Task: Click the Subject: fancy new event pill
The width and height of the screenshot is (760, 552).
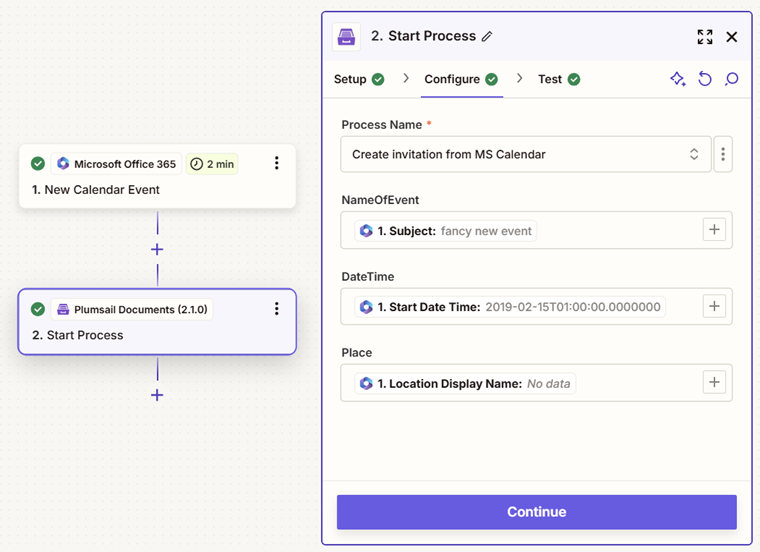Action: [x=445, y=231]
